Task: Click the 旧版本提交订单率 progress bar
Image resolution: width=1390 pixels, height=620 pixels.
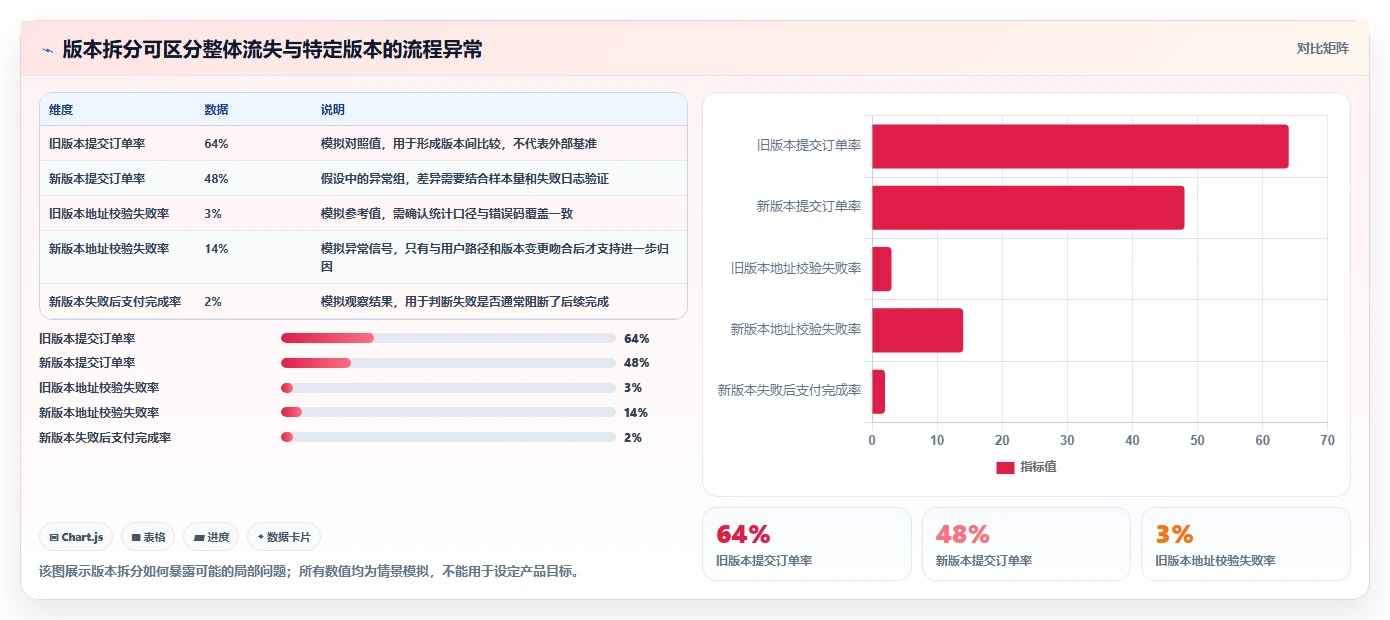Action: [448, 338]
